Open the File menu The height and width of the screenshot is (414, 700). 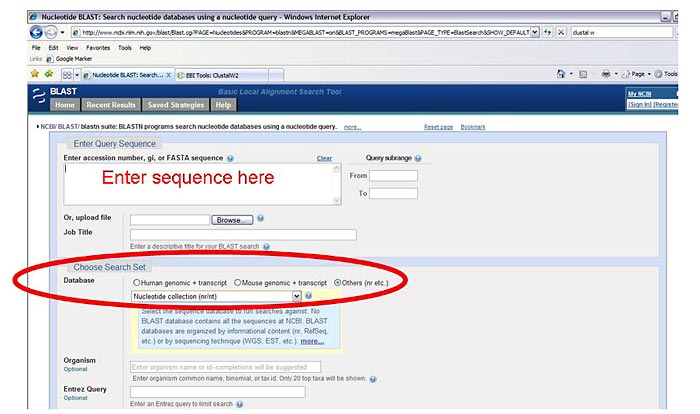click(36, 48)
